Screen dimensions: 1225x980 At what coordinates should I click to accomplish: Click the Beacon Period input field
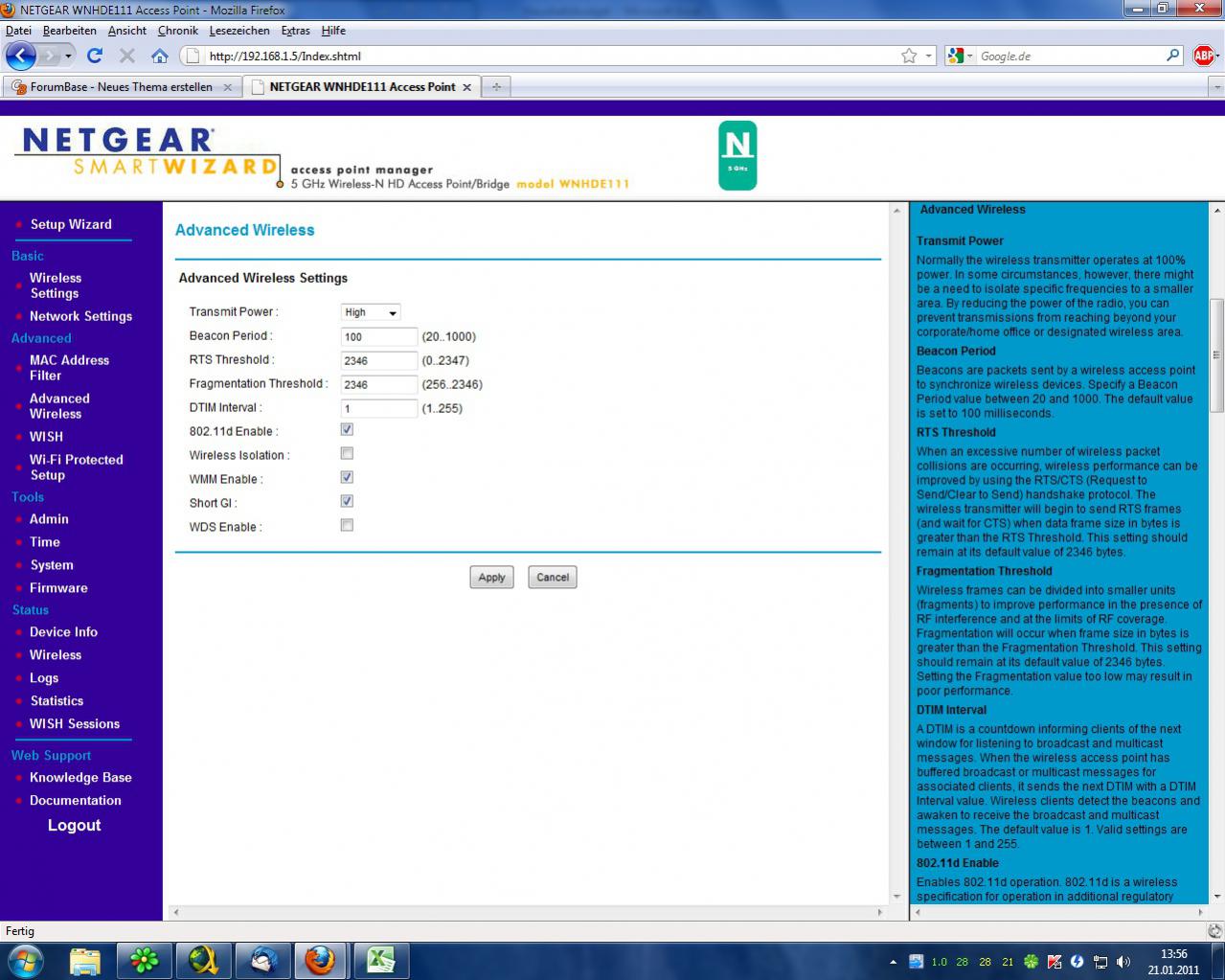pos(379,336)
